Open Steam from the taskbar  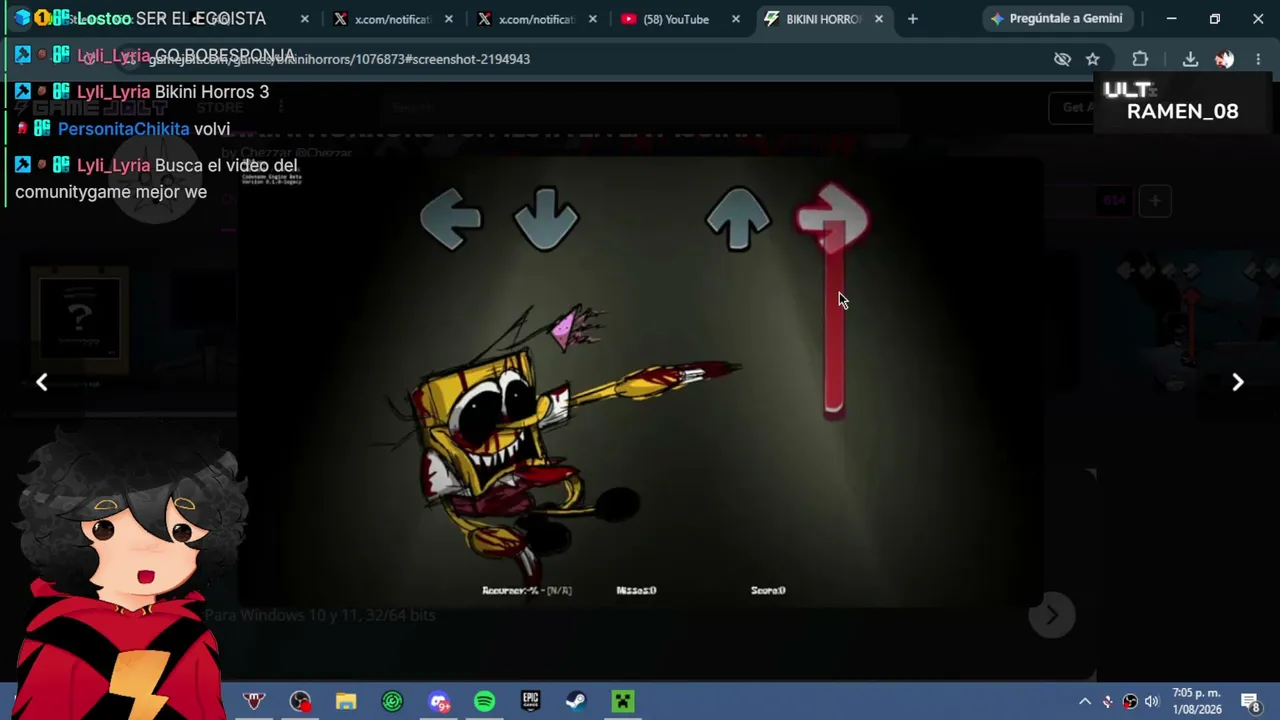click(x=576, y=701)
